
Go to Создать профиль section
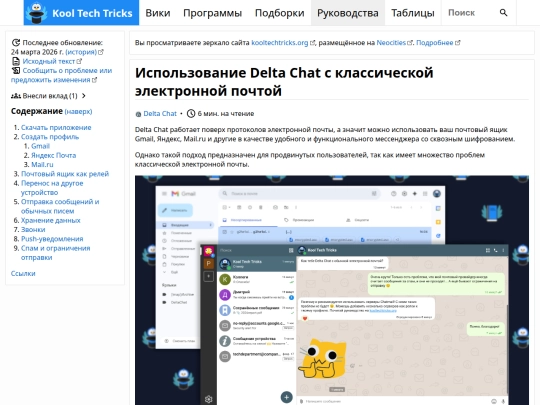click(50, 137)
